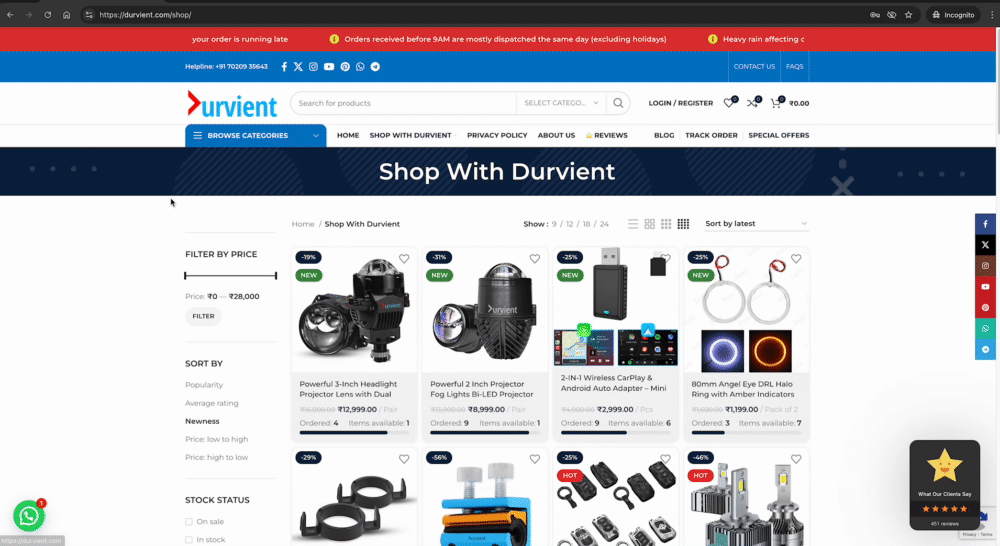1000x546 pixels.
Task: Open wishlist heart icon in header
Action: tap(729, 103)
